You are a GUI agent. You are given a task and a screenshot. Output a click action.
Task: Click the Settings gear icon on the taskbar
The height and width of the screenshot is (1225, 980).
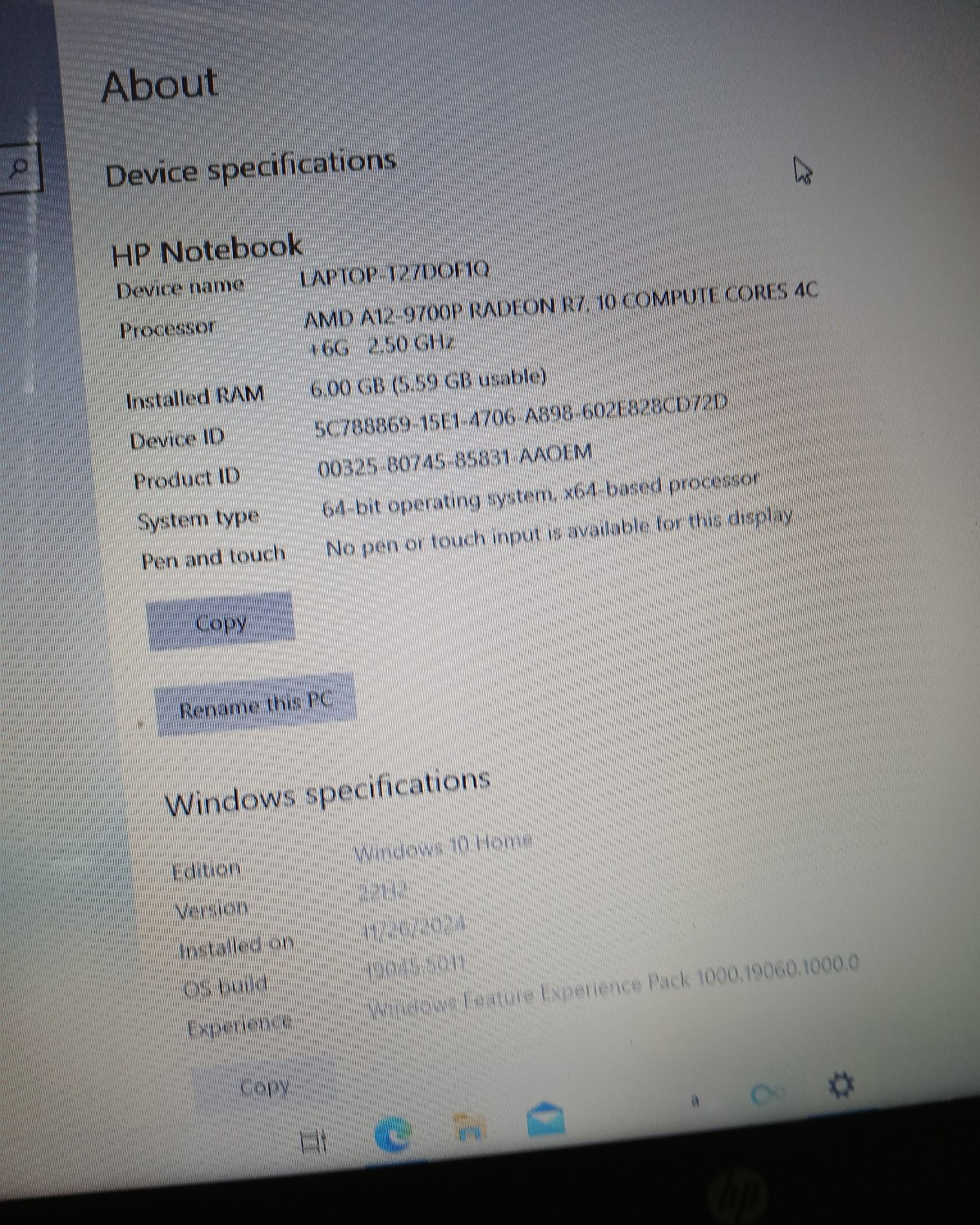(841, 1085)
